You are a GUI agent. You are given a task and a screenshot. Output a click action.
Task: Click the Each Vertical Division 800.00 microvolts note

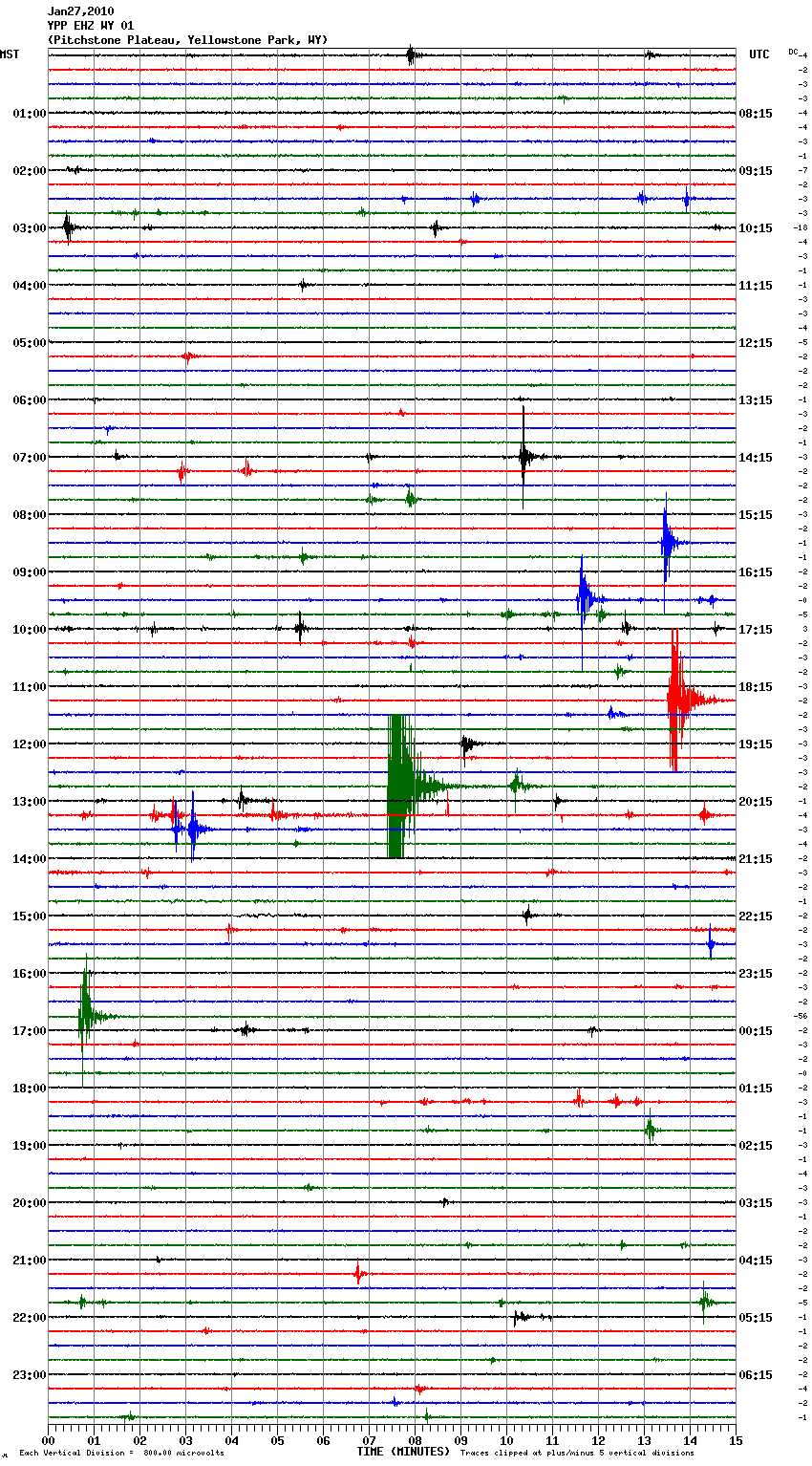tap(121, 1454)
